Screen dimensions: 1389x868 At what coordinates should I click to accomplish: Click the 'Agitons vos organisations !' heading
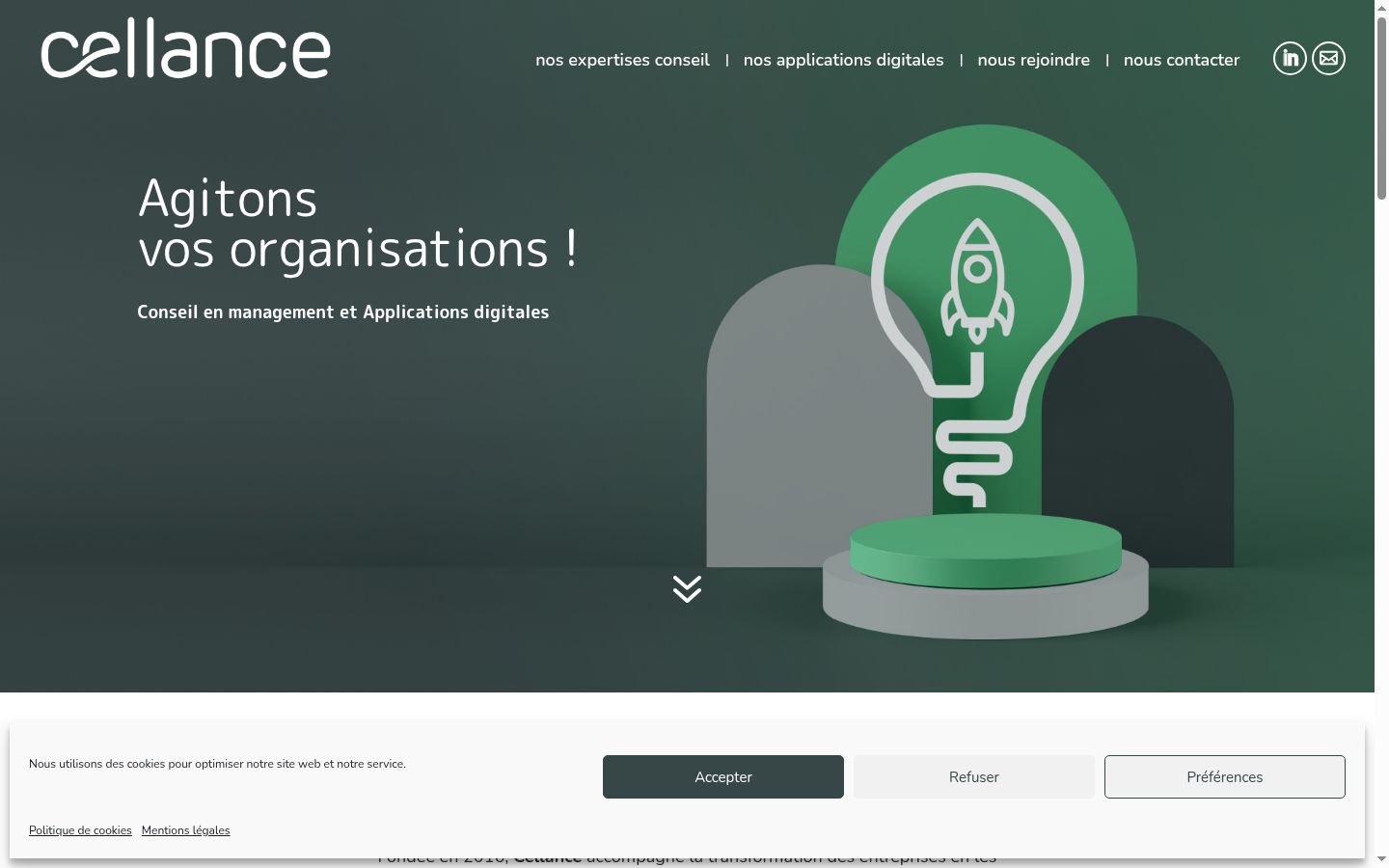coord(358,224)
